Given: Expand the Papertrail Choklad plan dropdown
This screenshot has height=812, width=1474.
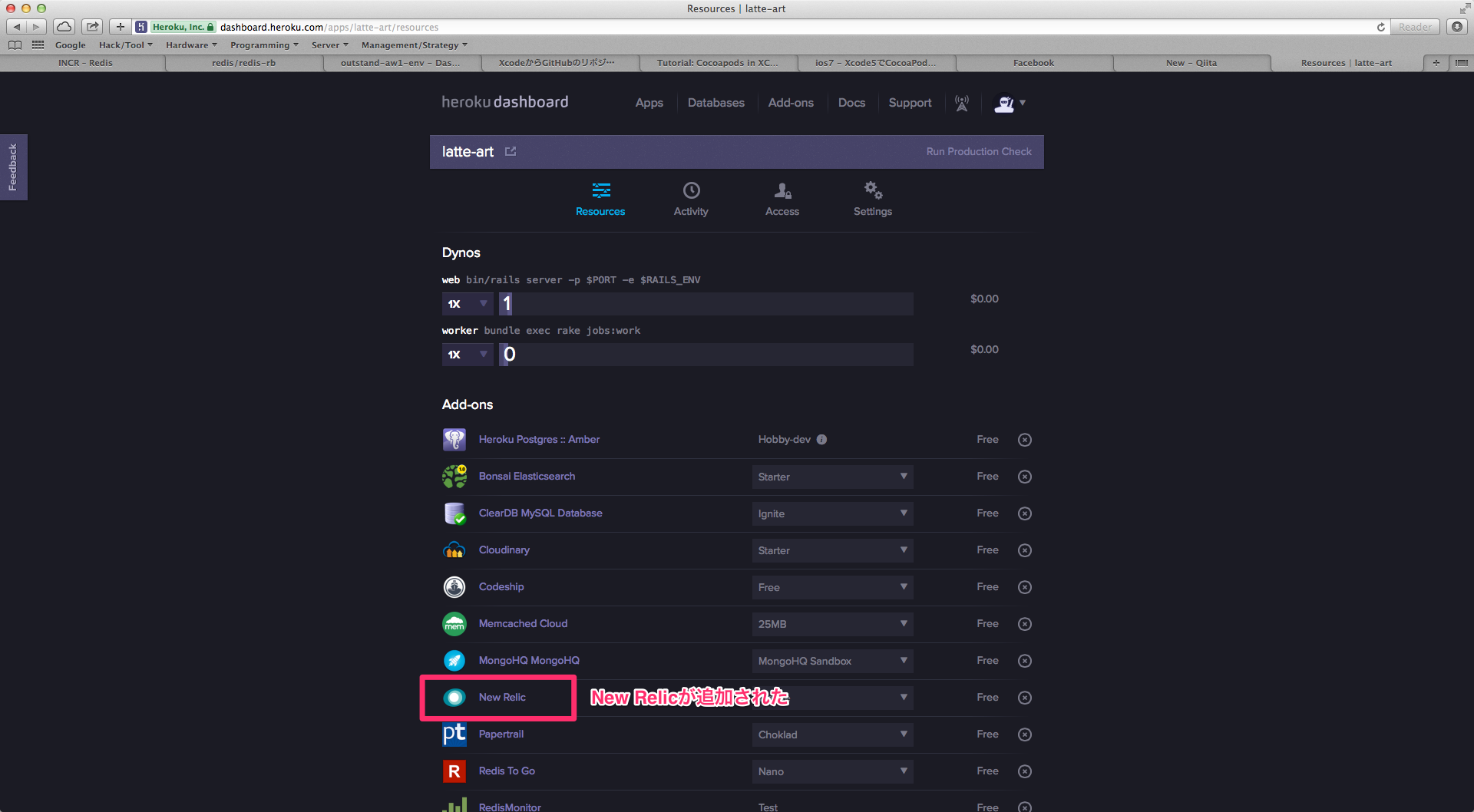Looking at the screenshot, I should (833, 734).
